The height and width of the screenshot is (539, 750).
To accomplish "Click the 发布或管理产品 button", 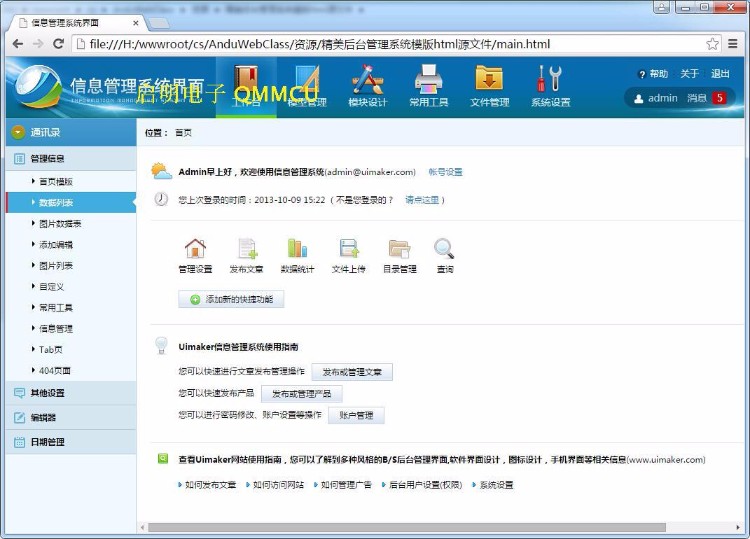I will [302, 394].
